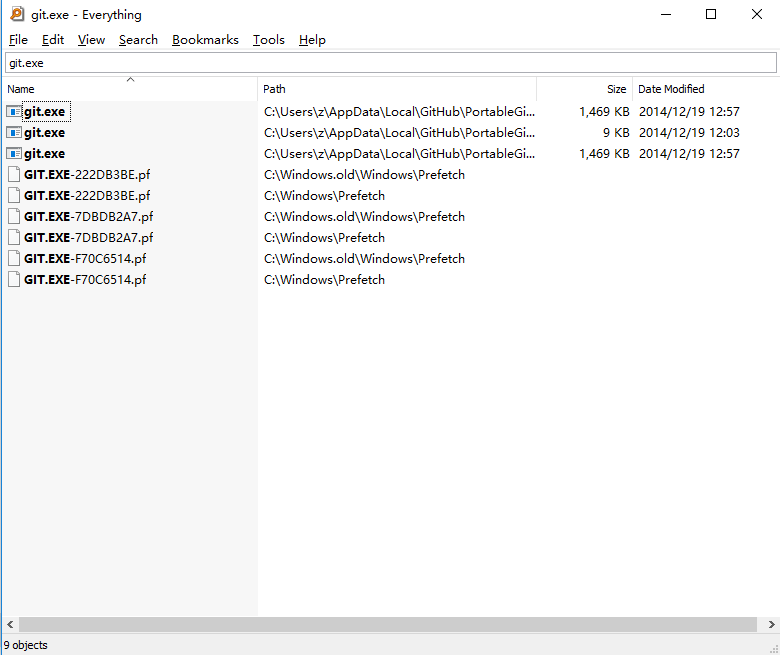Select GIT.EXE-7DBDB2A7.pf in C:\Windows\Prefetch row
Viewport: 780px width, 655px height.
[89, 237]
